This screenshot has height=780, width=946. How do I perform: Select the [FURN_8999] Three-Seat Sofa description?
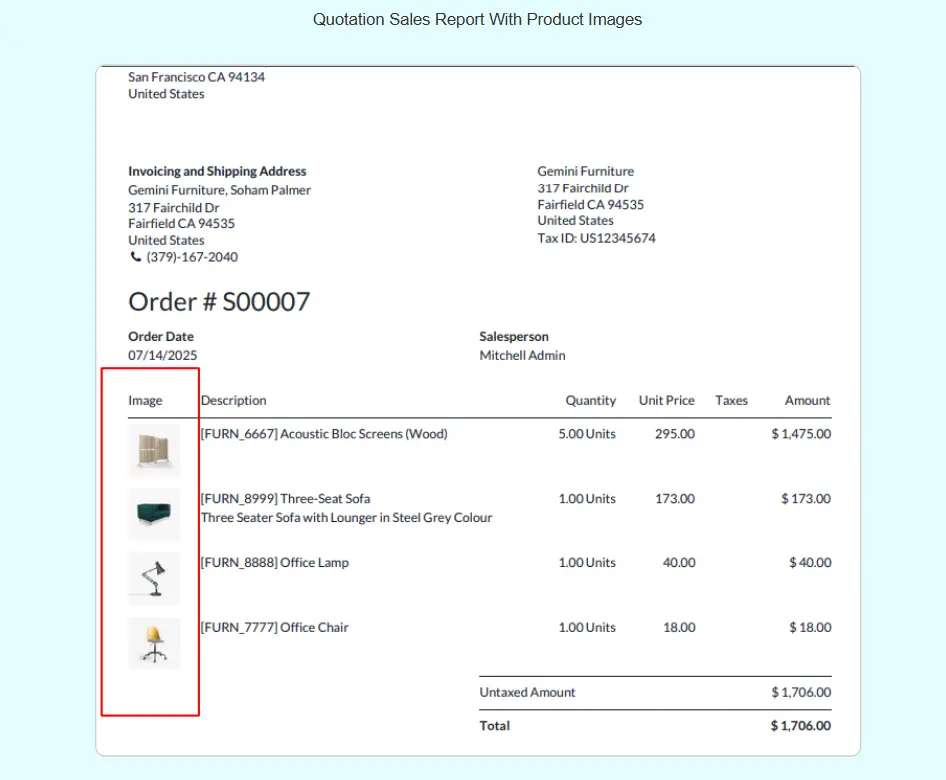pyautogui.click(x=286, y=499)
